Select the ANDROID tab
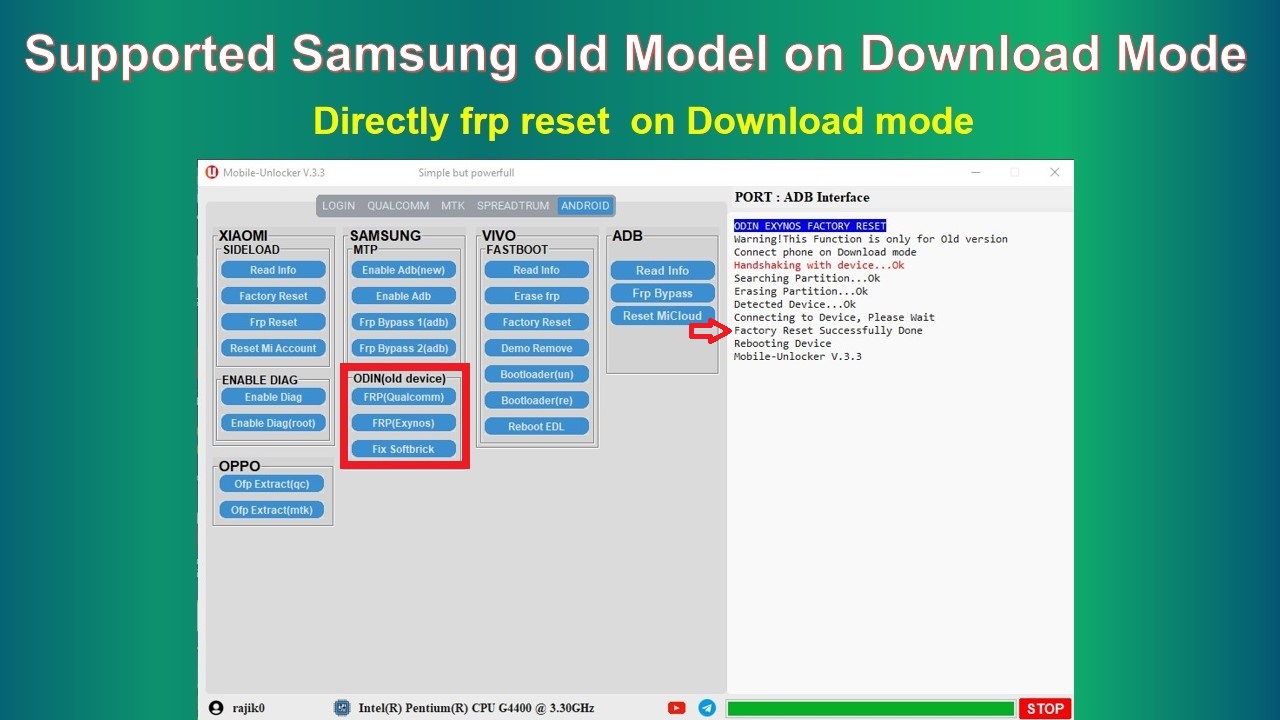Screen dimensions: 1280x720 tap(585, 206)
